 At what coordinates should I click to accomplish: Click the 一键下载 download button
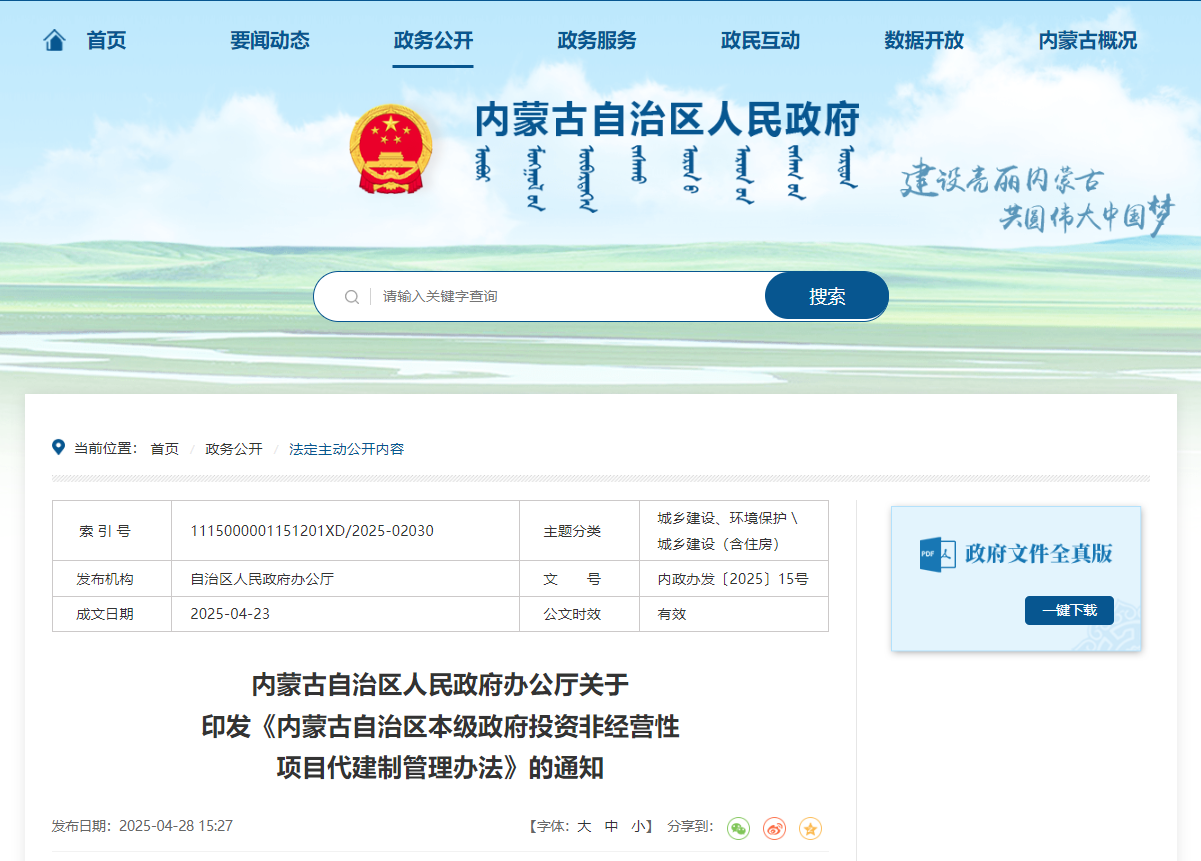click(x=1069, y=610)
